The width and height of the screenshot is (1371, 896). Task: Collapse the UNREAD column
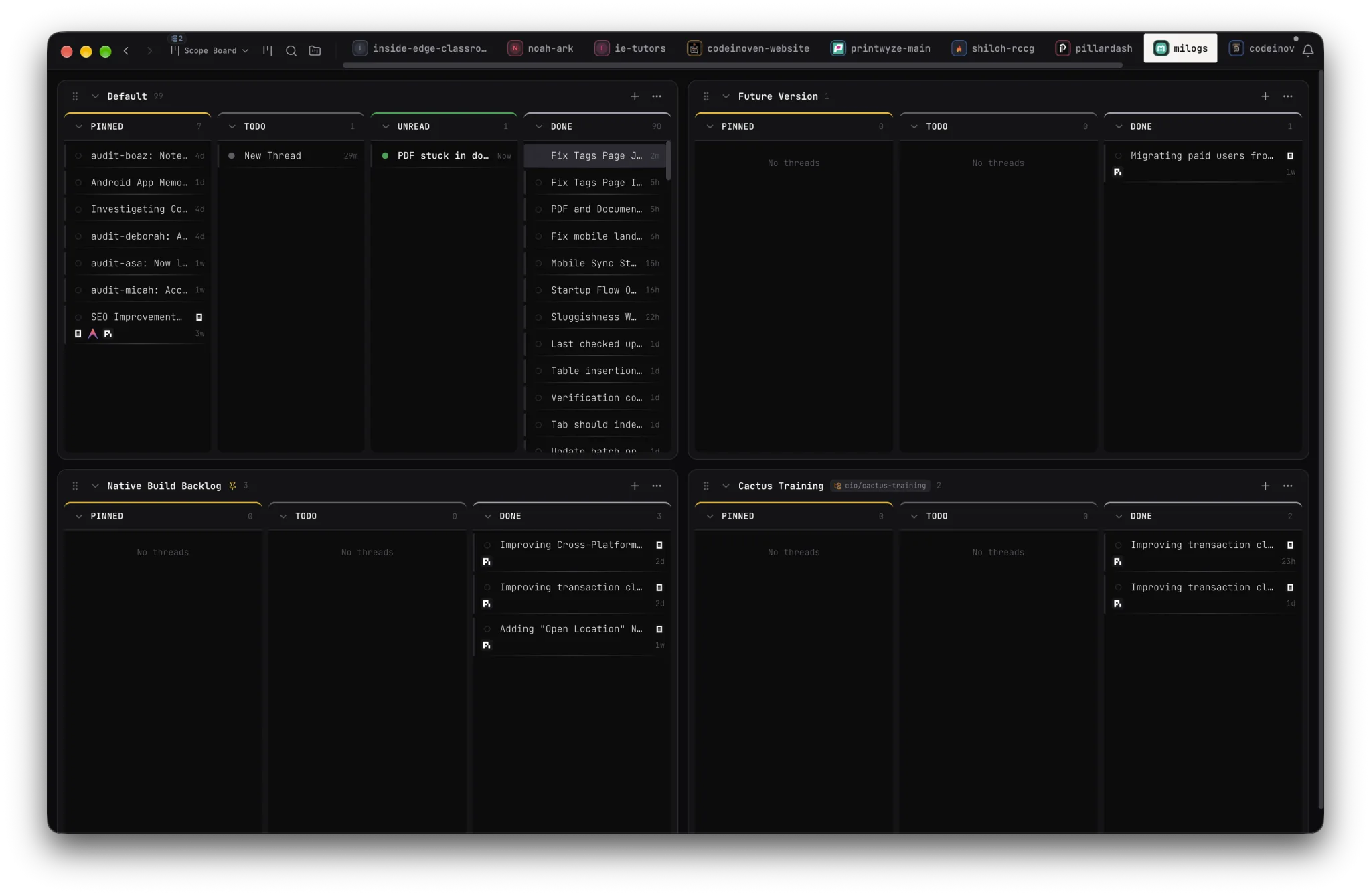point(386,126)
